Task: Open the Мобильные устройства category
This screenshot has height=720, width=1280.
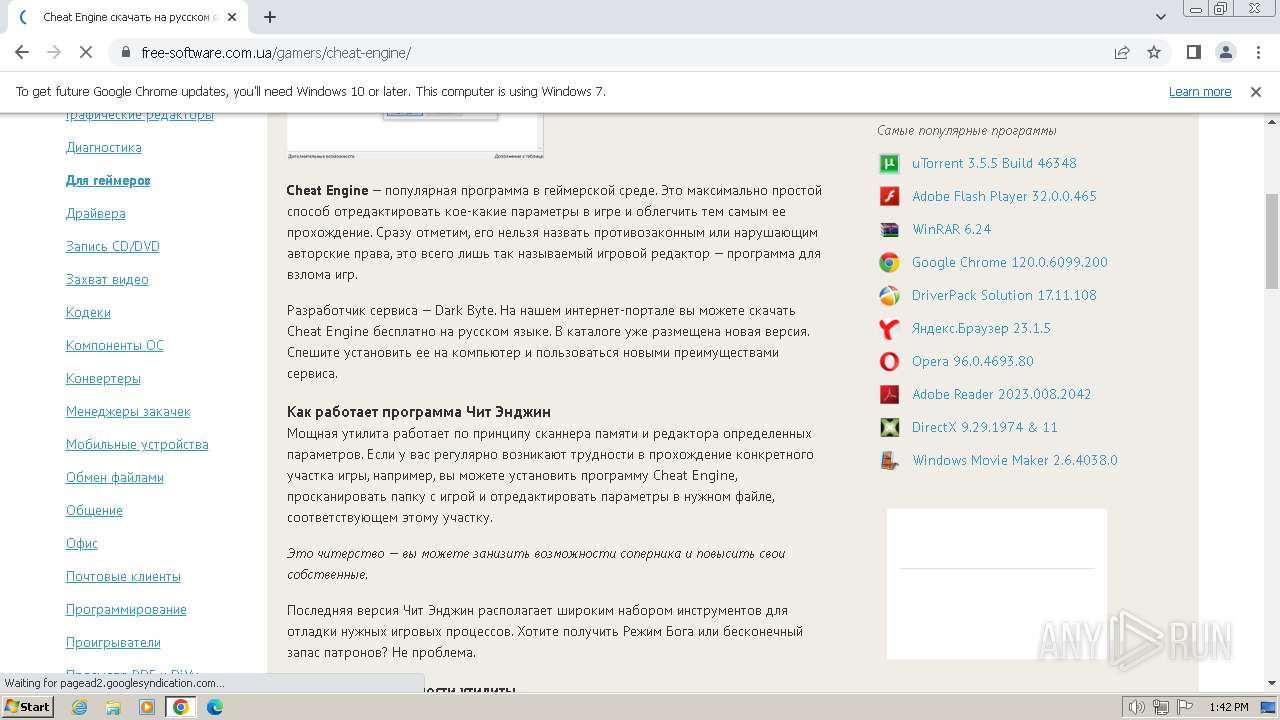Action: pos(137,444)
